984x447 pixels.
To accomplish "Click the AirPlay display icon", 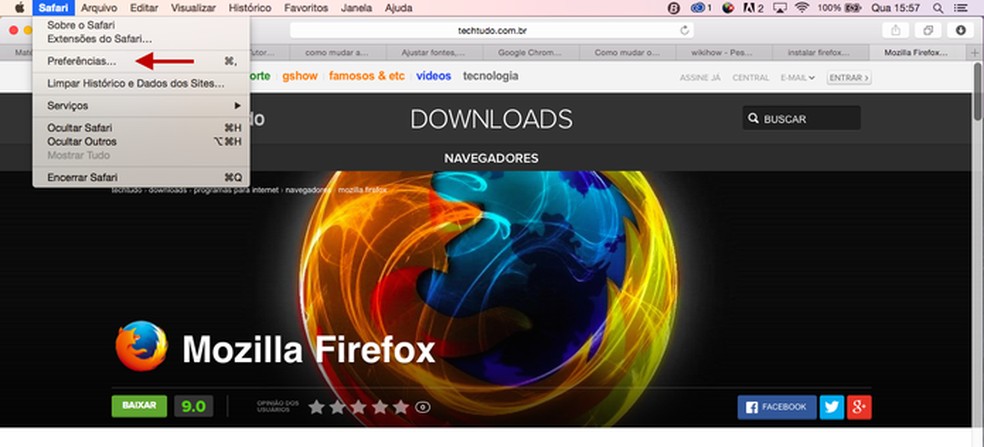I will (x=780, y=8).
